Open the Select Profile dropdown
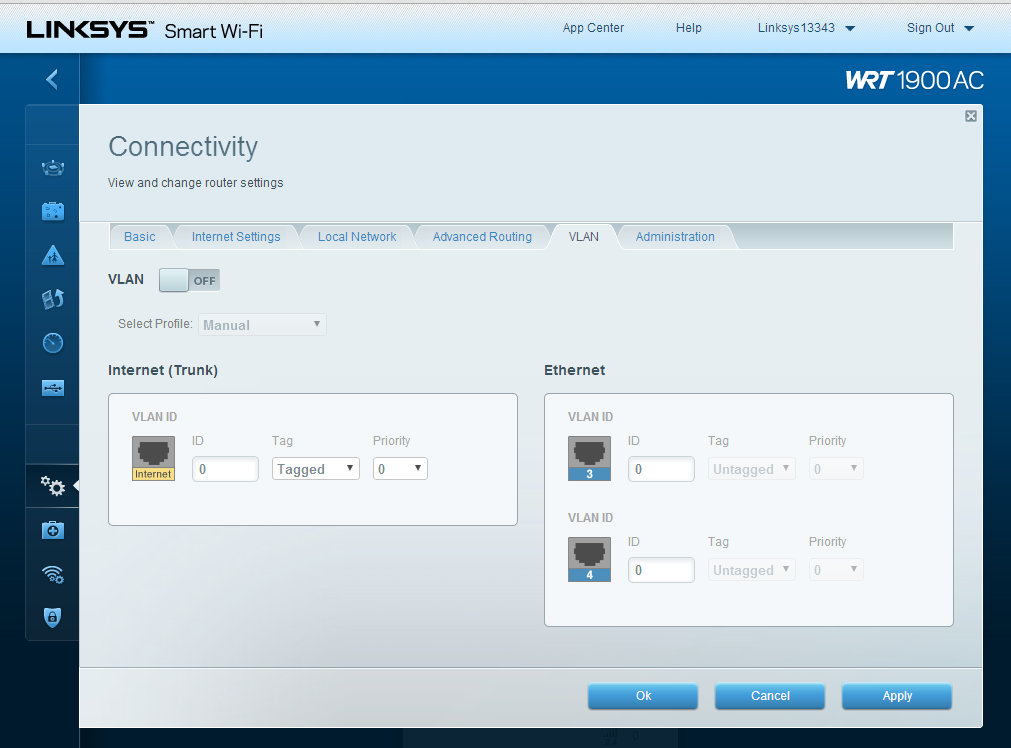 [262, 324]
